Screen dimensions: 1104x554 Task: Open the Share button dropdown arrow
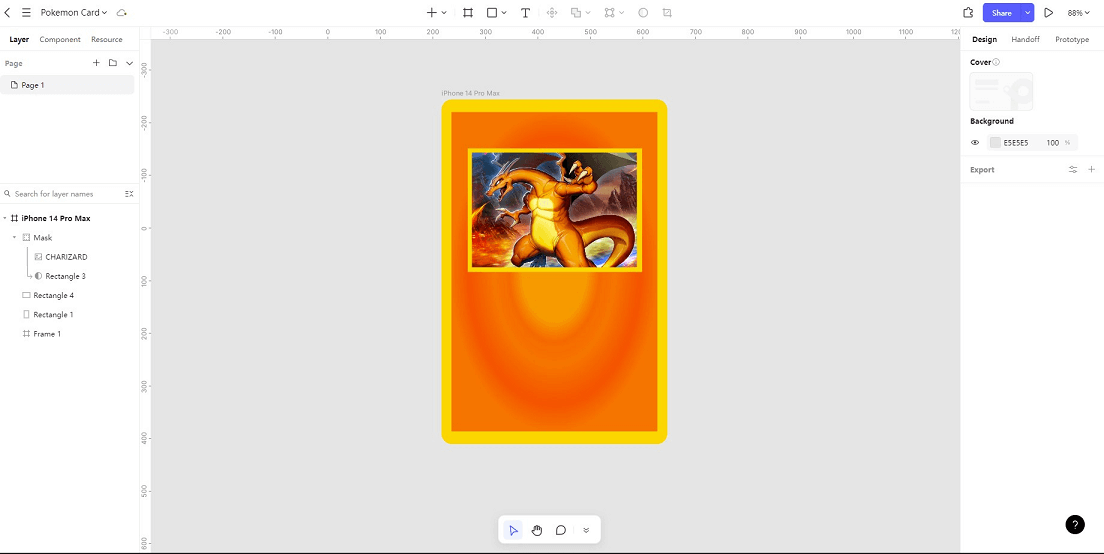coord(1028,13)
